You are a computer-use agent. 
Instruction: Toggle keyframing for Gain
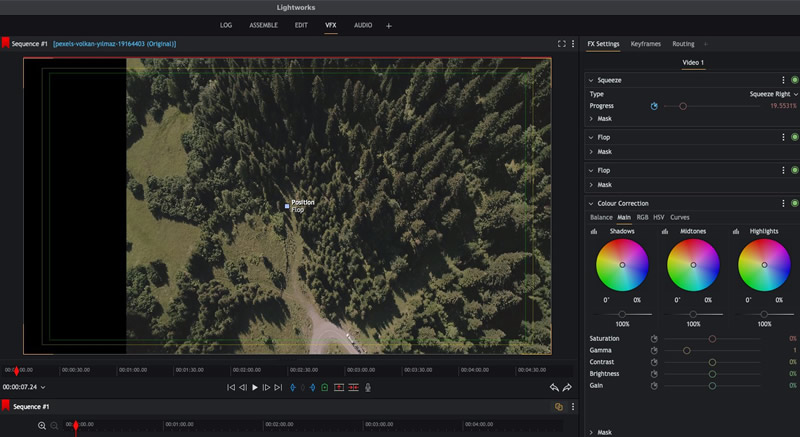click(654, 385)
